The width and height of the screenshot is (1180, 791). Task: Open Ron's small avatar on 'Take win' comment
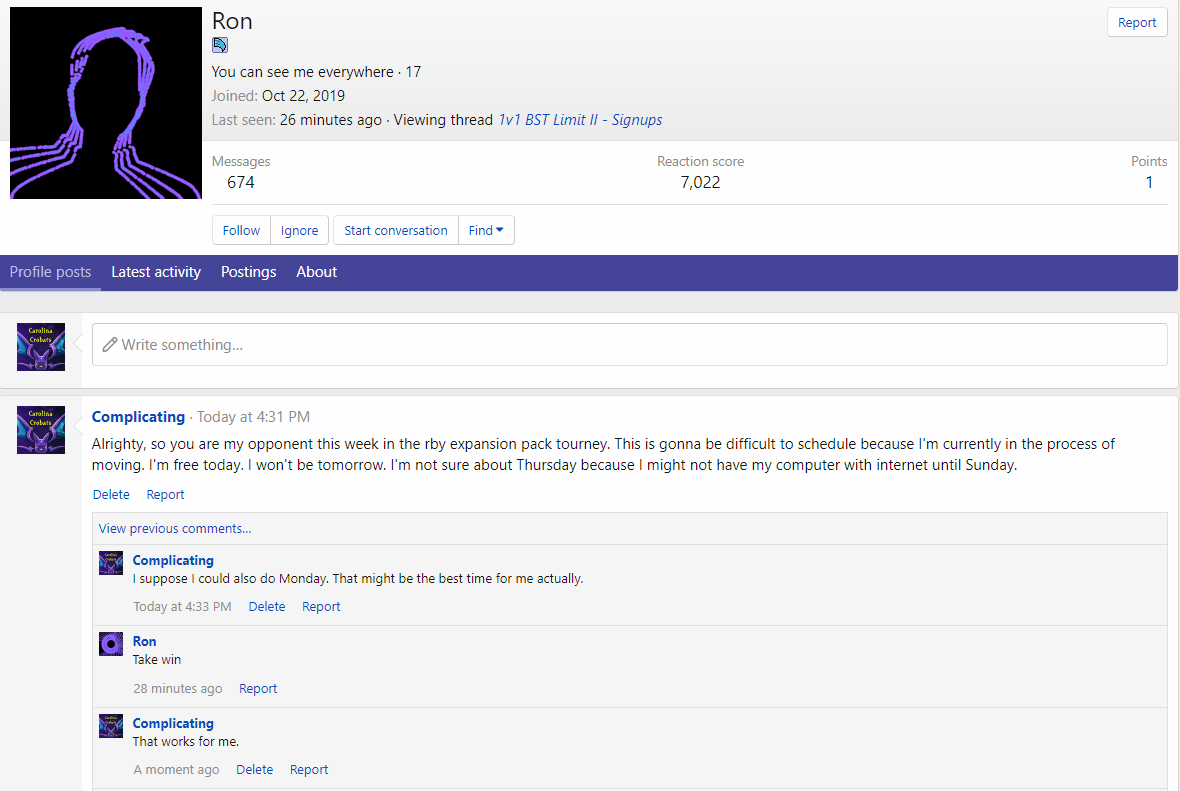pos(111,644)
